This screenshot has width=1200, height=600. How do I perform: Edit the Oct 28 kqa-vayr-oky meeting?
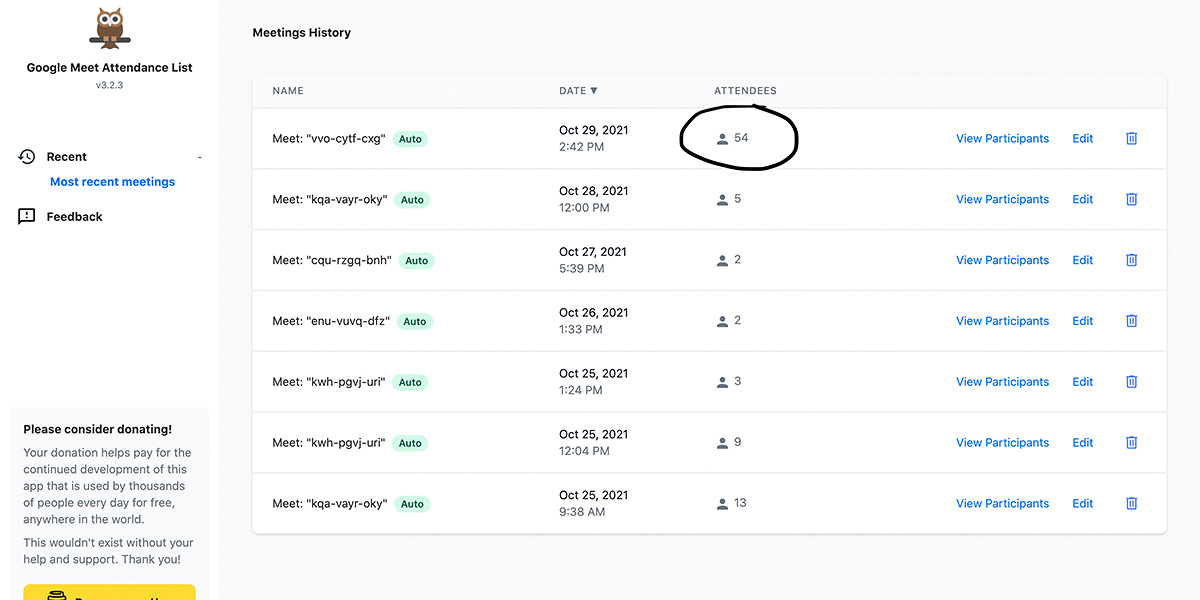coord(1082,200)
